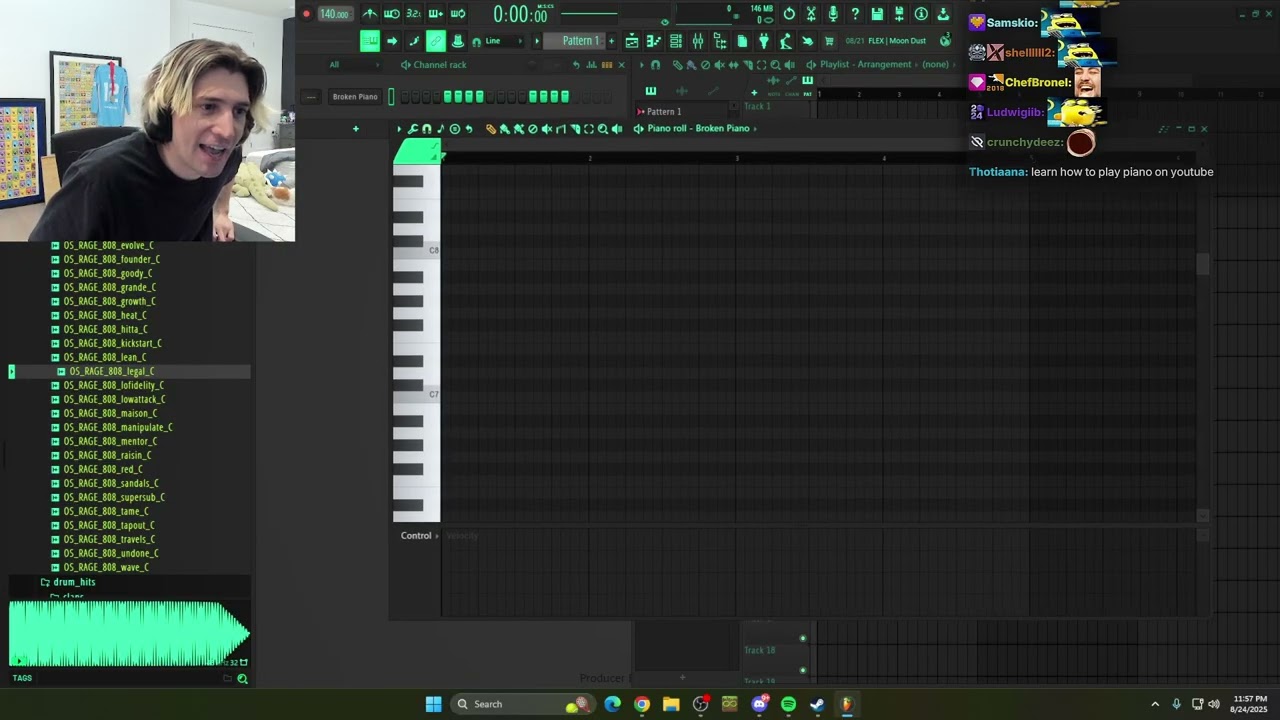Open the pattern menu arrow left of Pattern 1

(536, 41)
